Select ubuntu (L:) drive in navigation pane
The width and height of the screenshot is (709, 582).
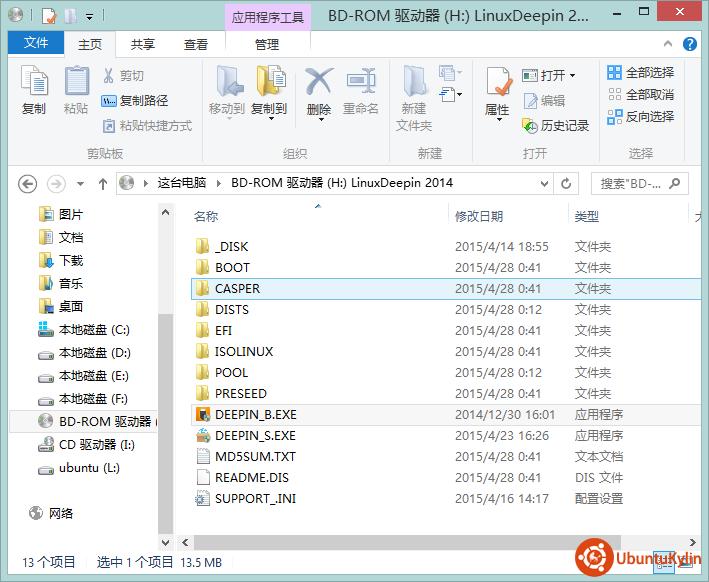[x=79, y=468]
